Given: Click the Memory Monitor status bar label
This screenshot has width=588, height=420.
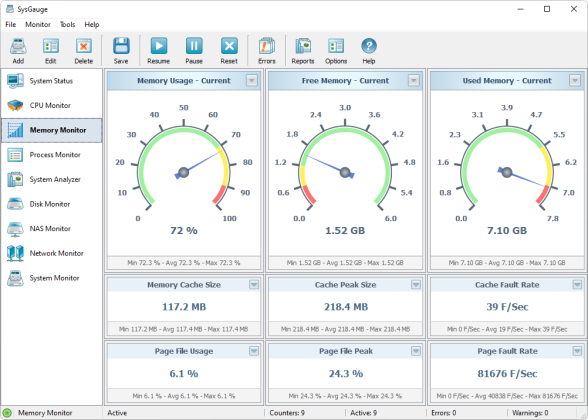Looking at the screenshot, I should tap(45, 413).
